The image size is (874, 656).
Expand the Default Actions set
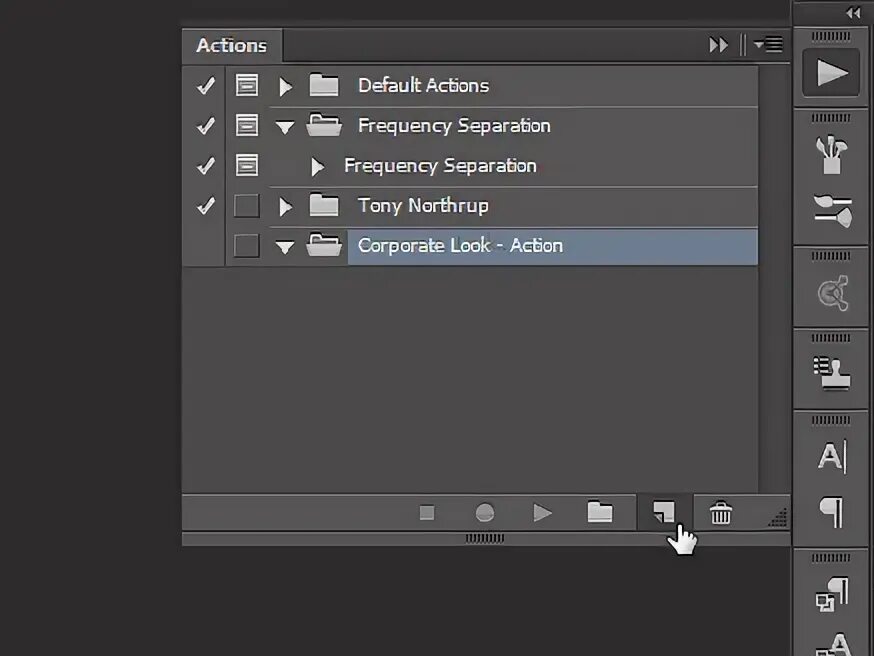[285, 86]
